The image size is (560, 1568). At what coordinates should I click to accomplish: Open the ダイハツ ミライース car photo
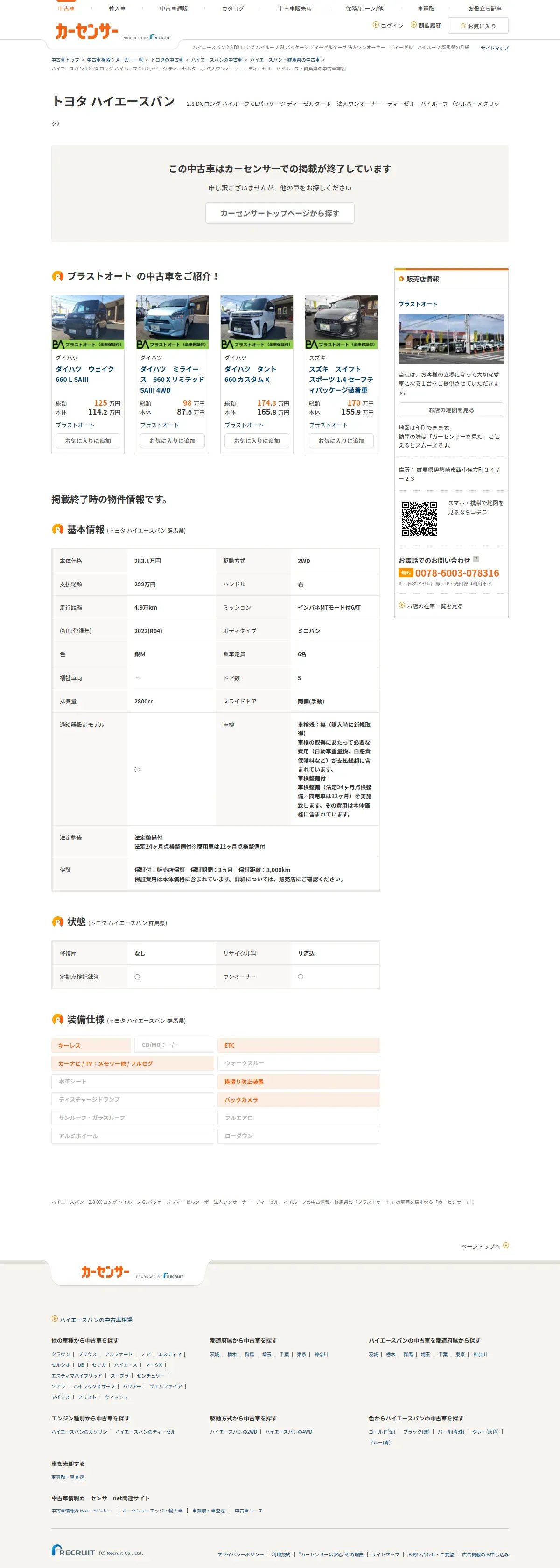pos(172,322)
